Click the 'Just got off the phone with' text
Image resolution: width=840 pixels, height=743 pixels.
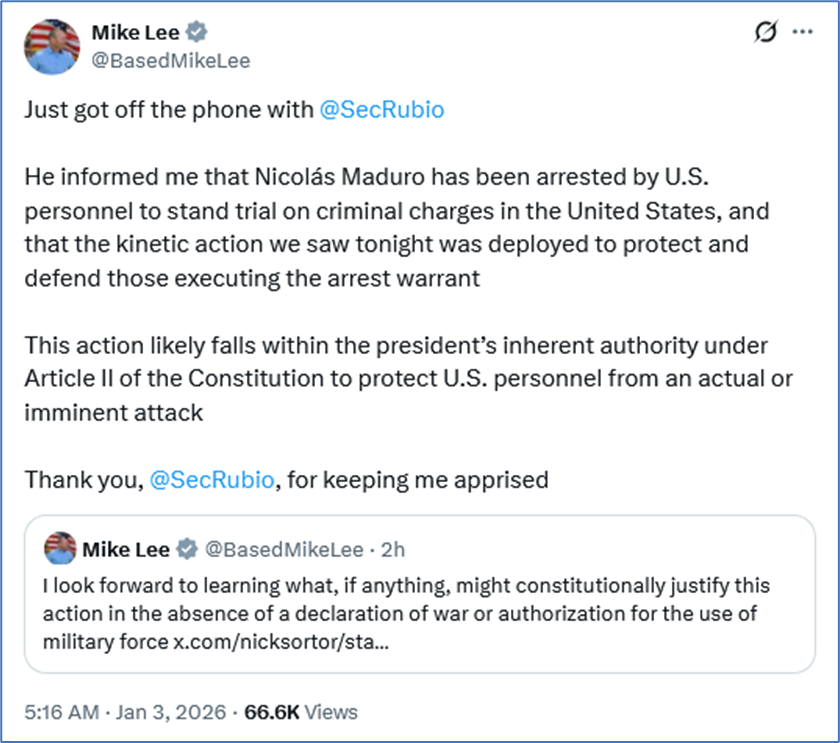click(x=168, y=110)
